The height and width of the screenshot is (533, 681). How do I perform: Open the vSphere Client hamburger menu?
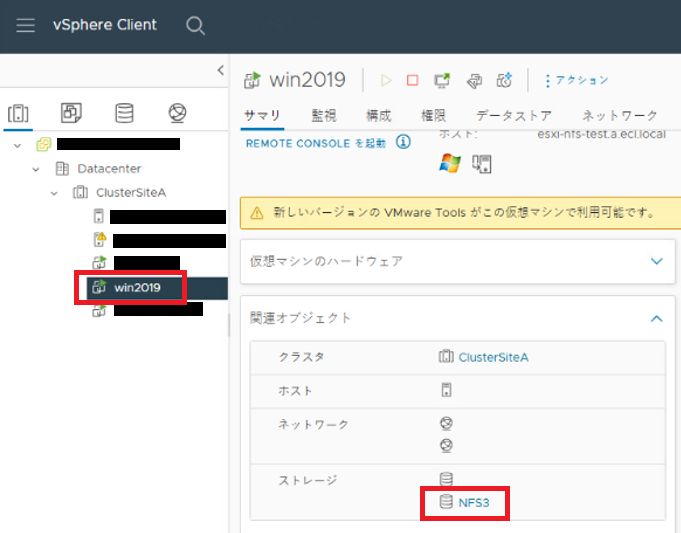(26, 25)
